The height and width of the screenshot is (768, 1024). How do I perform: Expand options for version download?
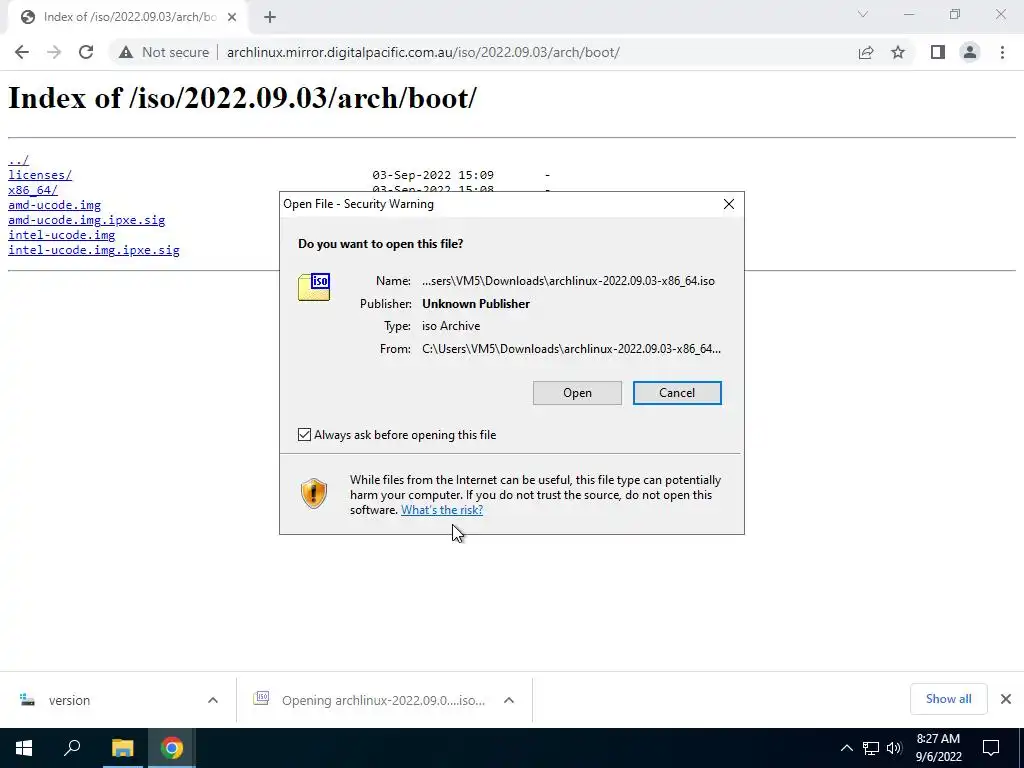click(213, 700)
